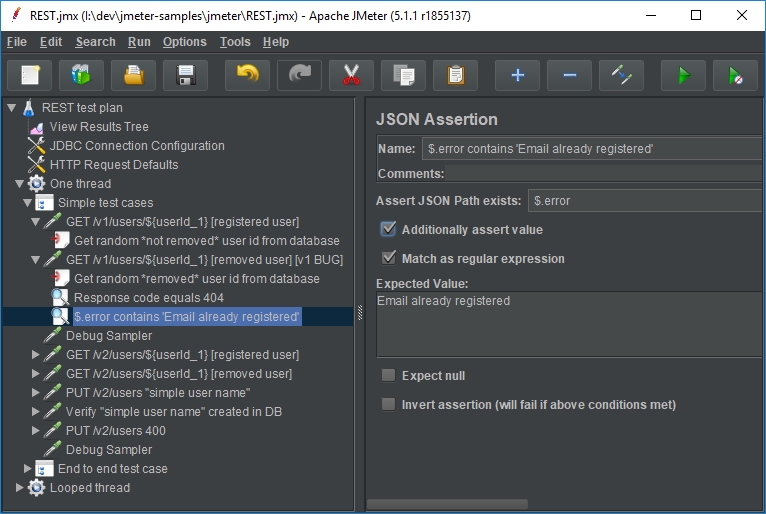Click the Undo arrow icon

tap(247, 76)
